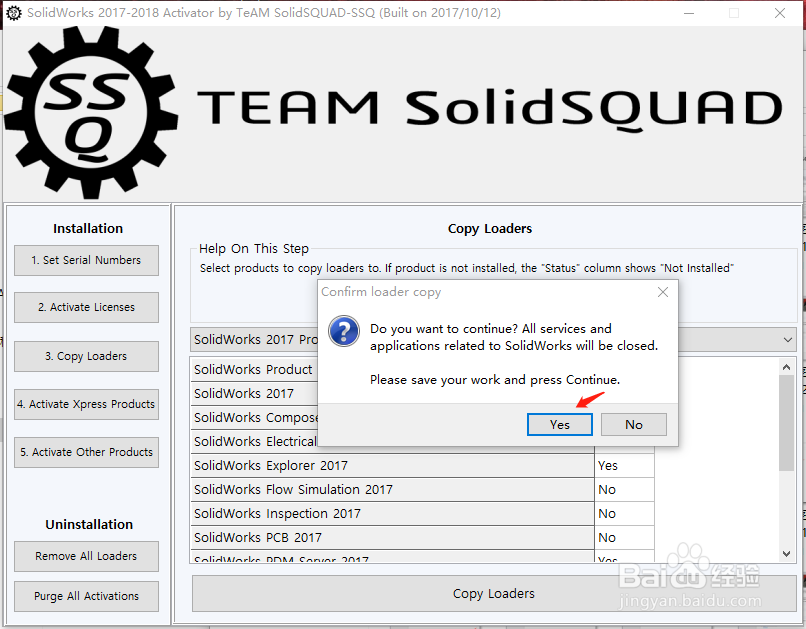Image resolution: width=806 pixels, height=629 pixels.
Task: Click Purge All Activations button
Action: click(86, 596)
